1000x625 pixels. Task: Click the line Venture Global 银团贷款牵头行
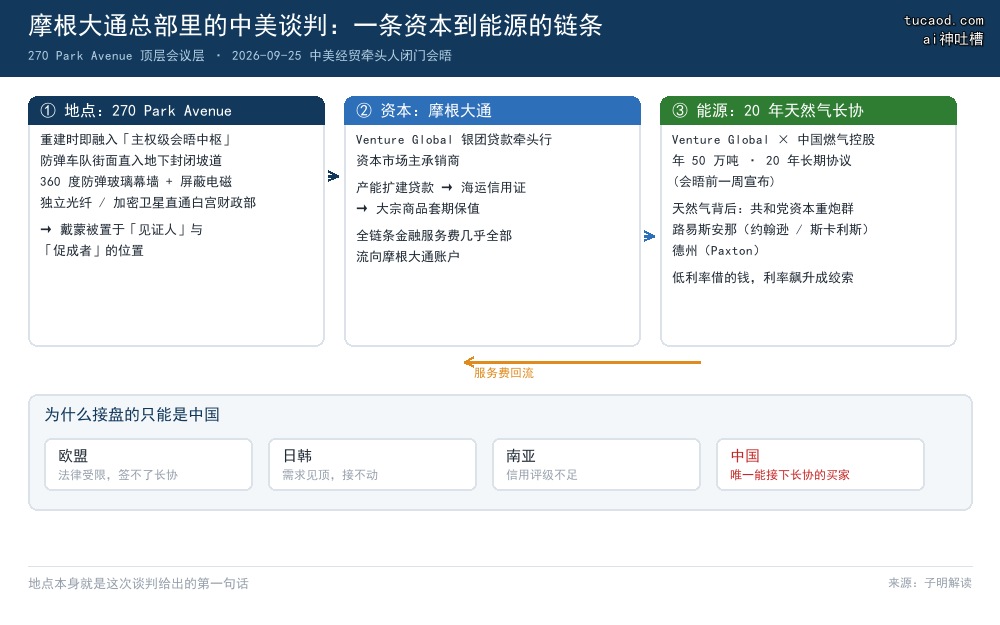(x=453, y=140)
